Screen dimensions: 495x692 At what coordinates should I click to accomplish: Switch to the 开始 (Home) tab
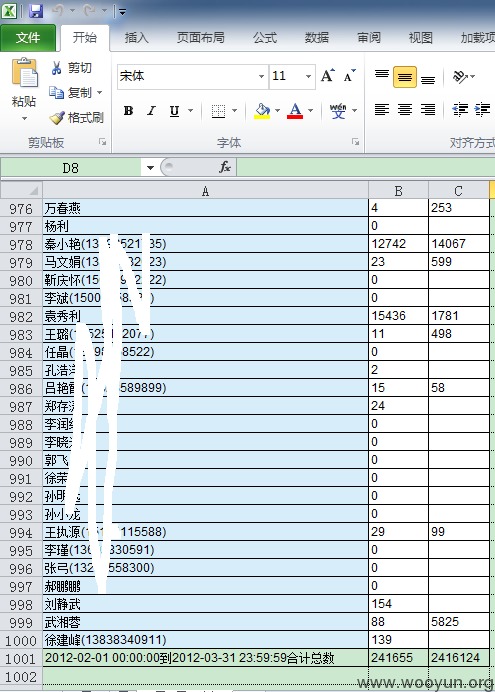(84, 38)
